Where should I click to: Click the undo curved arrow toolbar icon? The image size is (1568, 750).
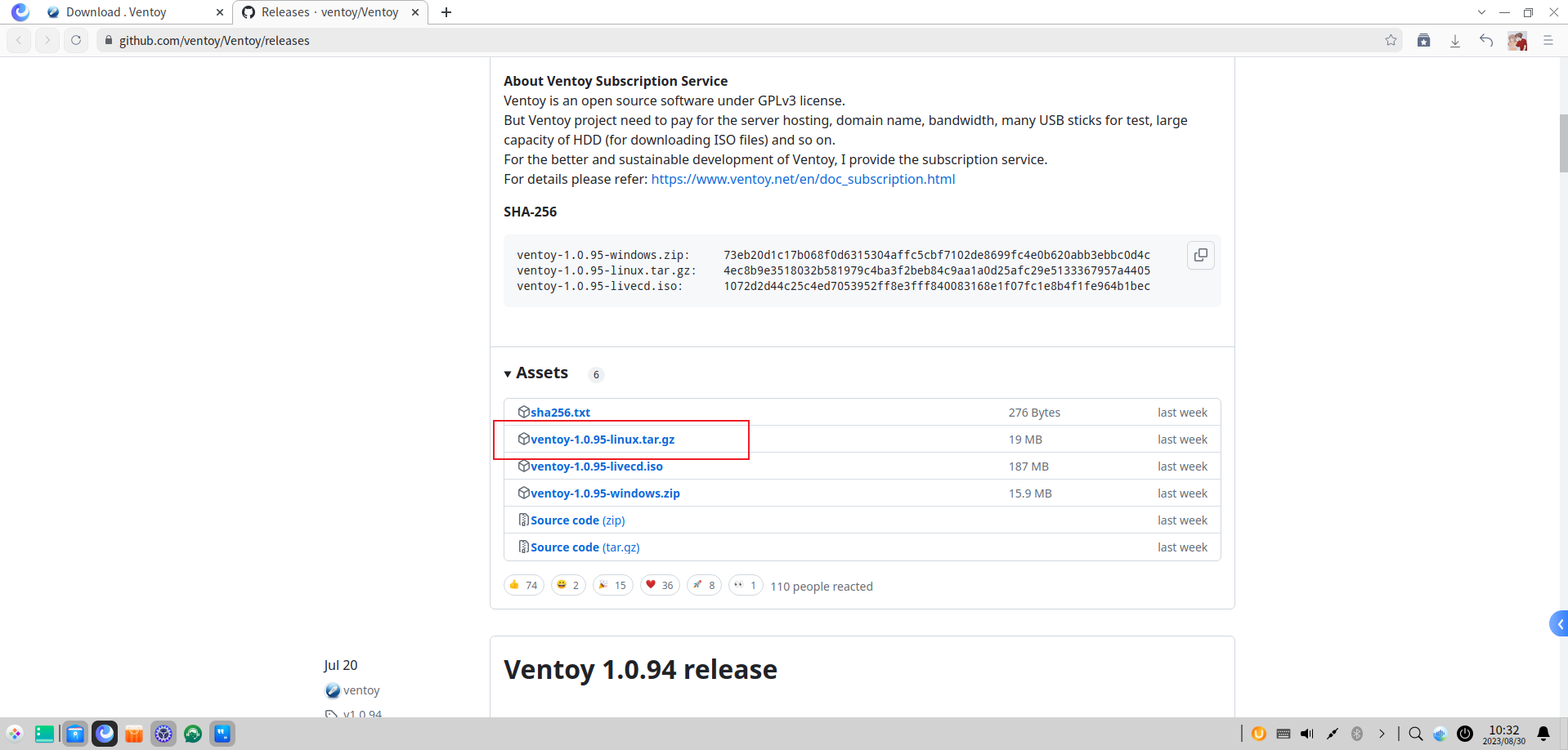coord(1486,40)
